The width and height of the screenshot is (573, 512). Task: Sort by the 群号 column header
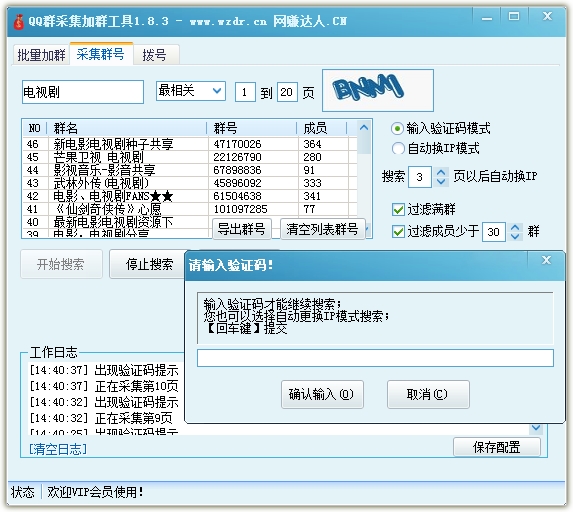click(252, 128)
